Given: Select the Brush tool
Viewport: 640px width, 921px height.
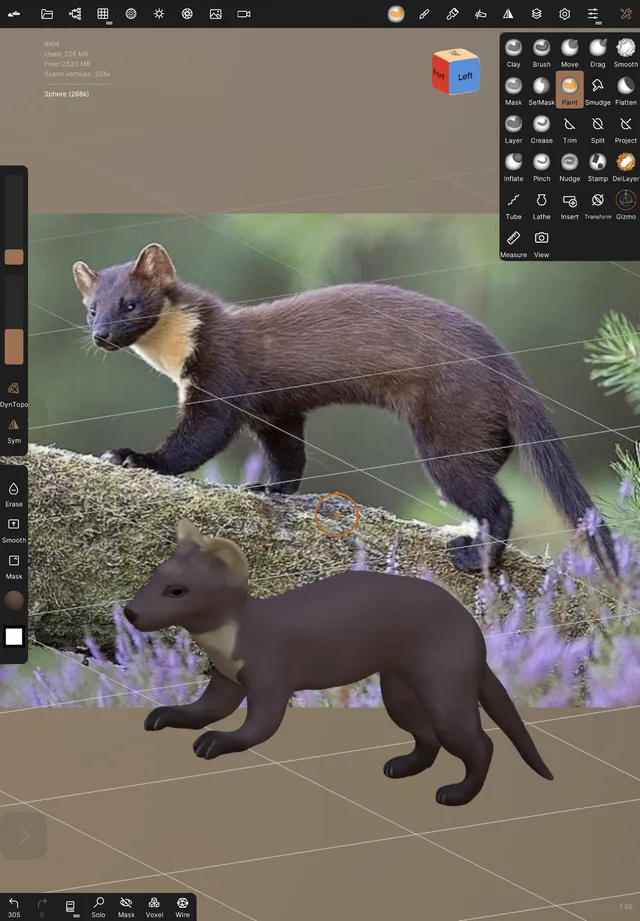Looking at the screenshot, I should click(x=541, y=52).
